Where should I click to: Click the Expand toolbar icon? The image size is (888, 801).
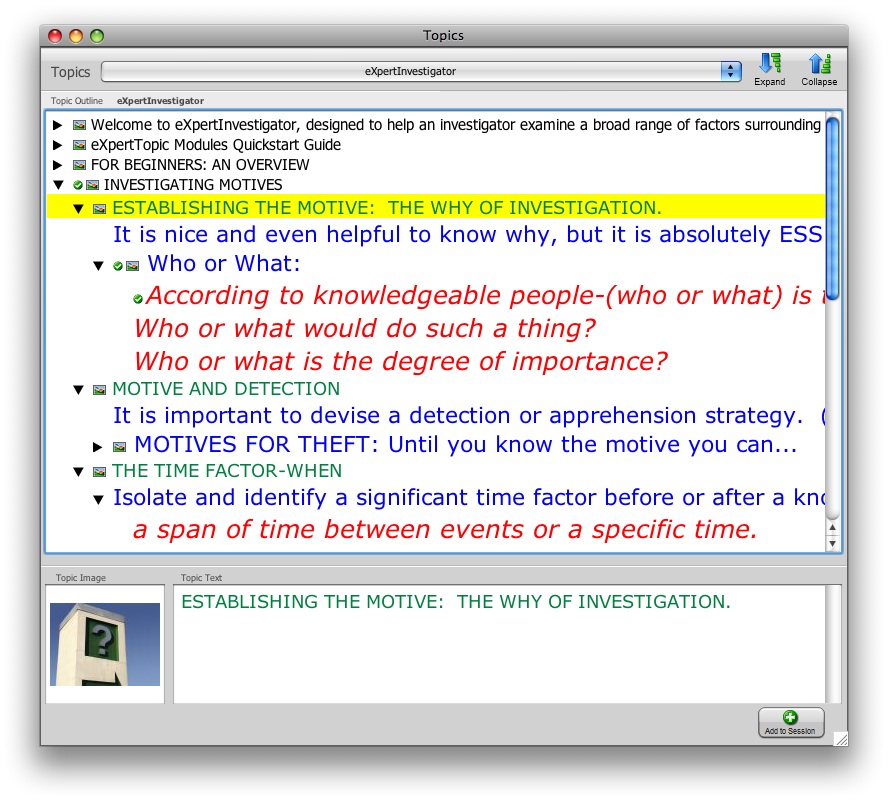coord(769,69)
